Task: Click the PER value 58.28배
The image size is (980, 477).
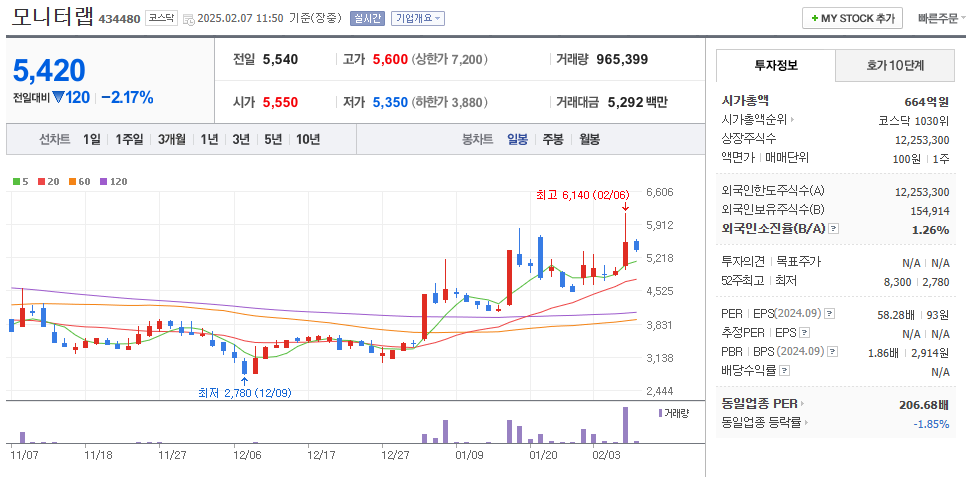Action: (898, 314)
